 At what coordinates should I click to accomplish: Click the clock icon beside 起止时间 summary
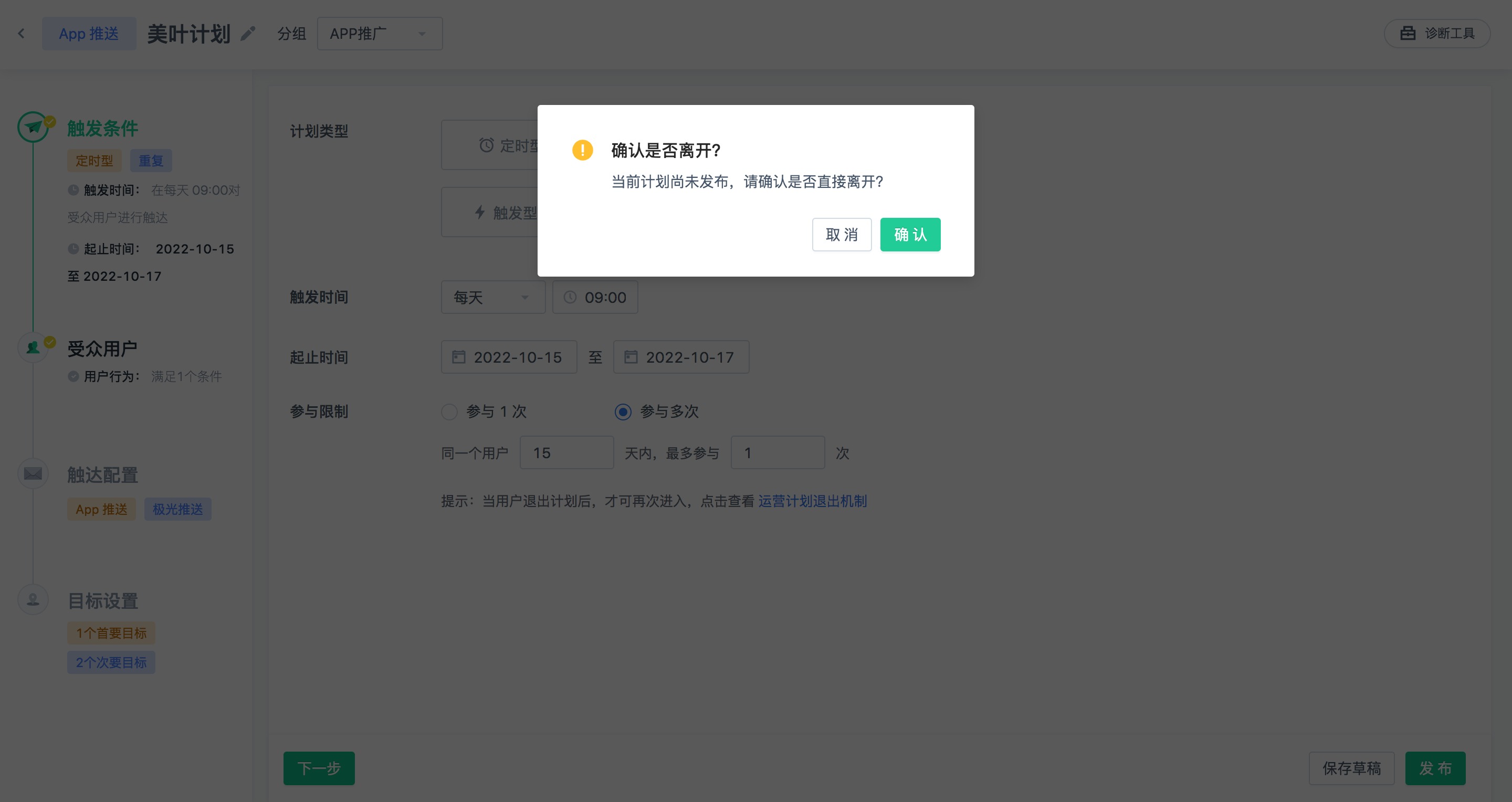tap(73, 249)
